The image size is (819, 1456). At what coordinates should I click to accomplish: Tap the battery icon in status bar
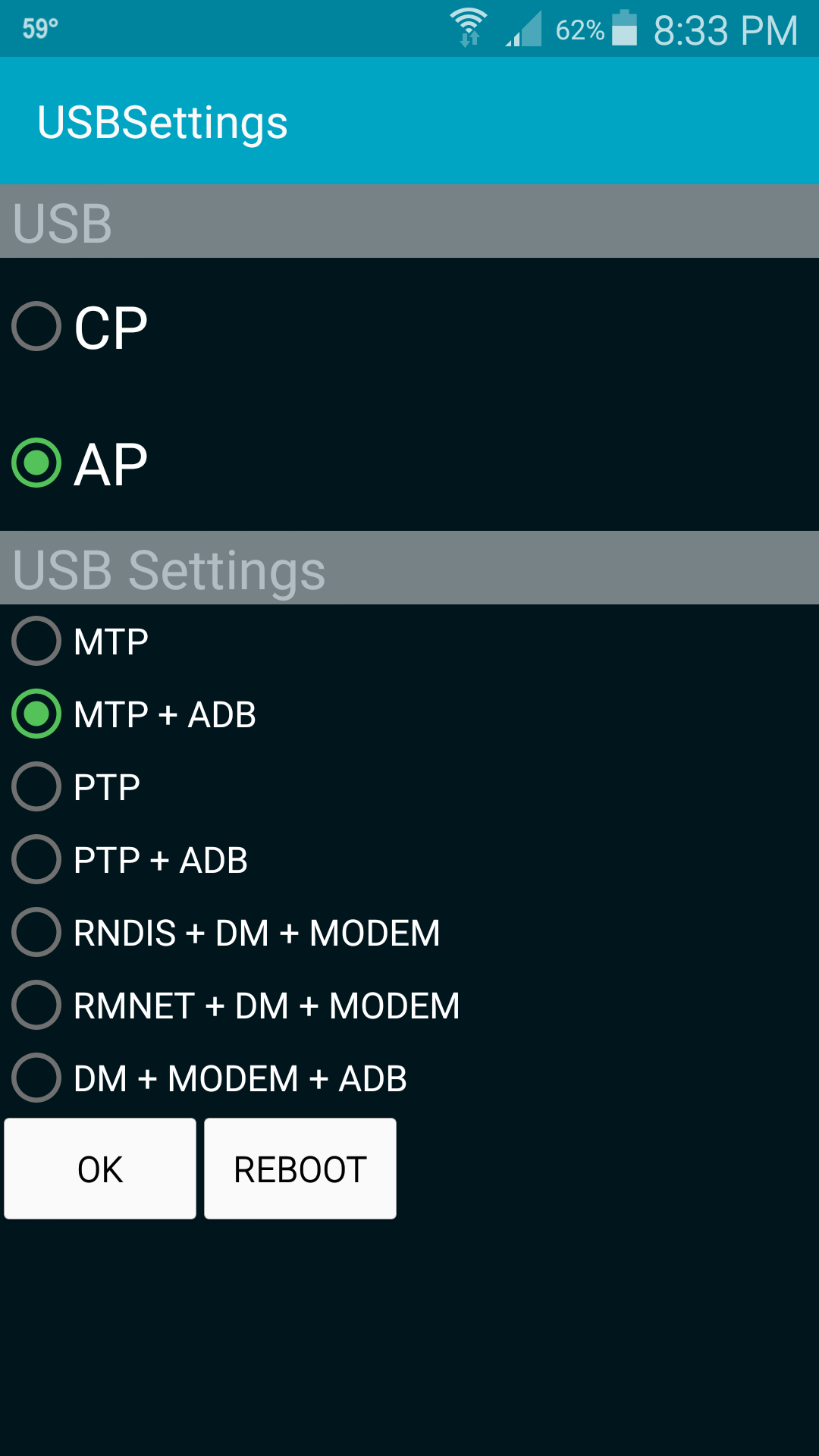(x=624, y=28)
